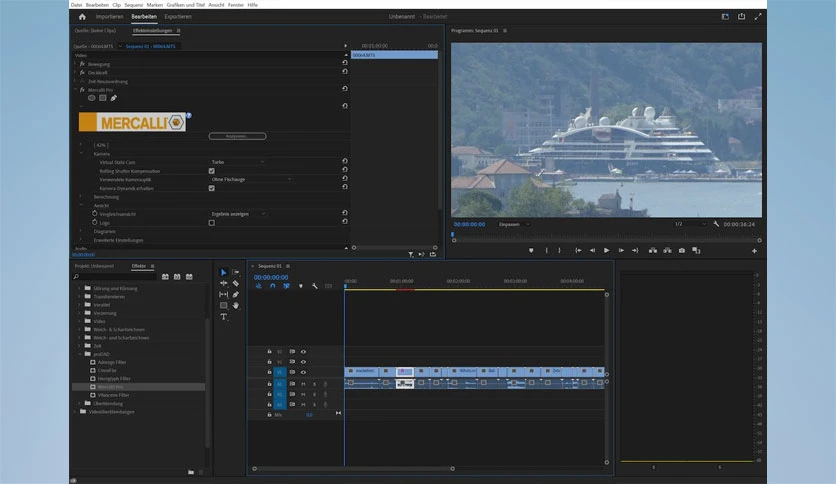Click the Home icon
This screenshot has height=484, width=836.
(x=82, y=17)
